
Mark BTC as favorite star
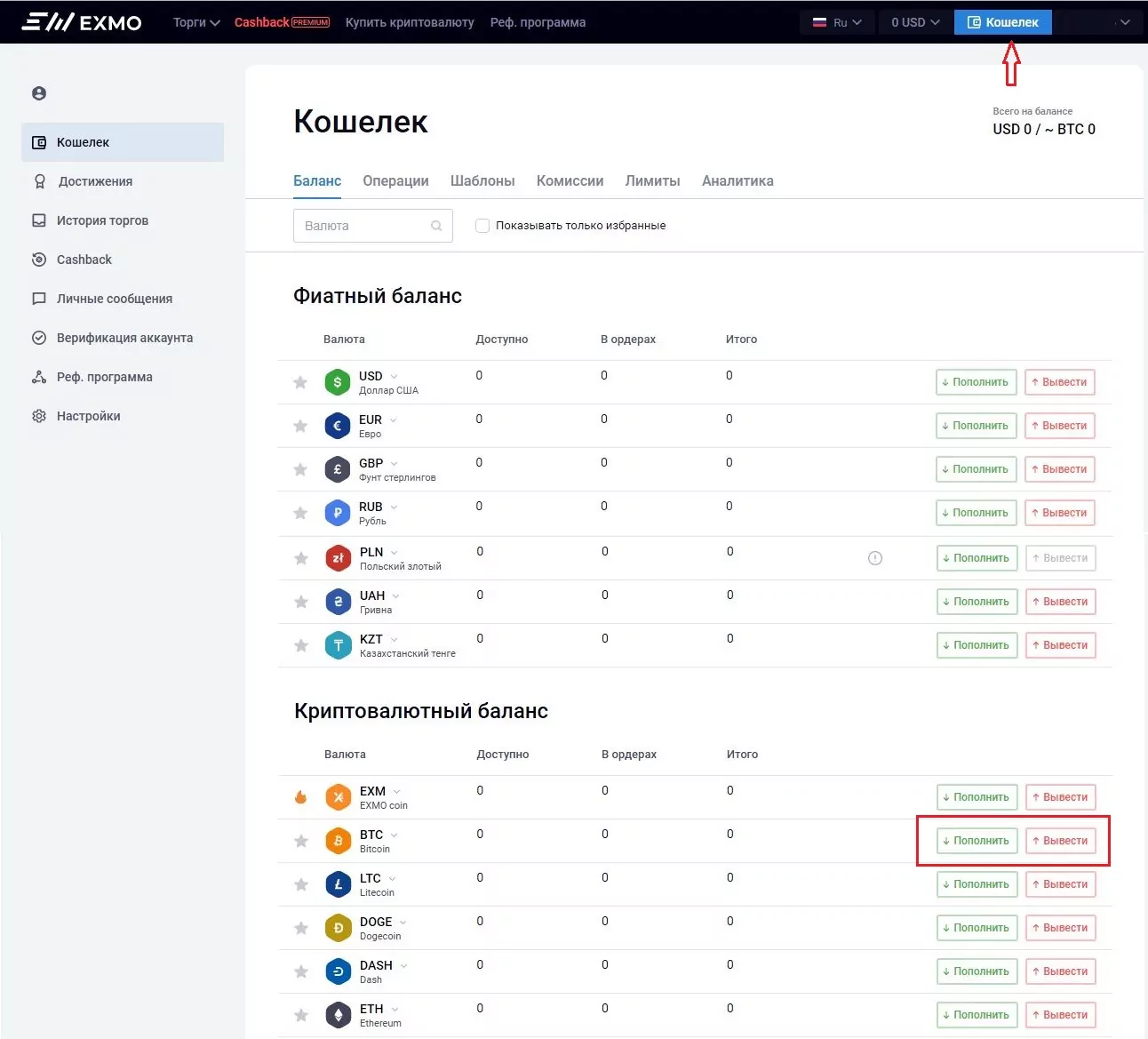tap(301, 841)
